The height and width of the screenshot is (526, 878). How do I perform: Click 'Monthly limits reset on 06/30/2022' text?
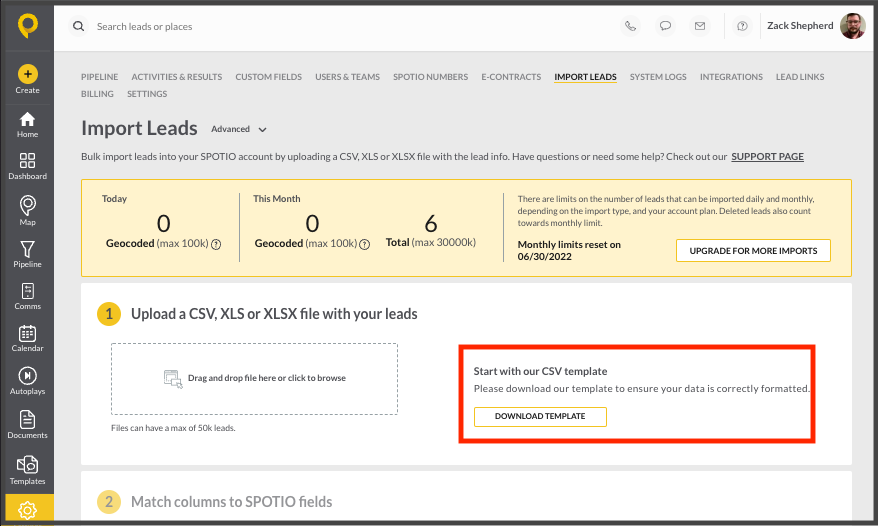pyautogui.click(x=569, y=250)
